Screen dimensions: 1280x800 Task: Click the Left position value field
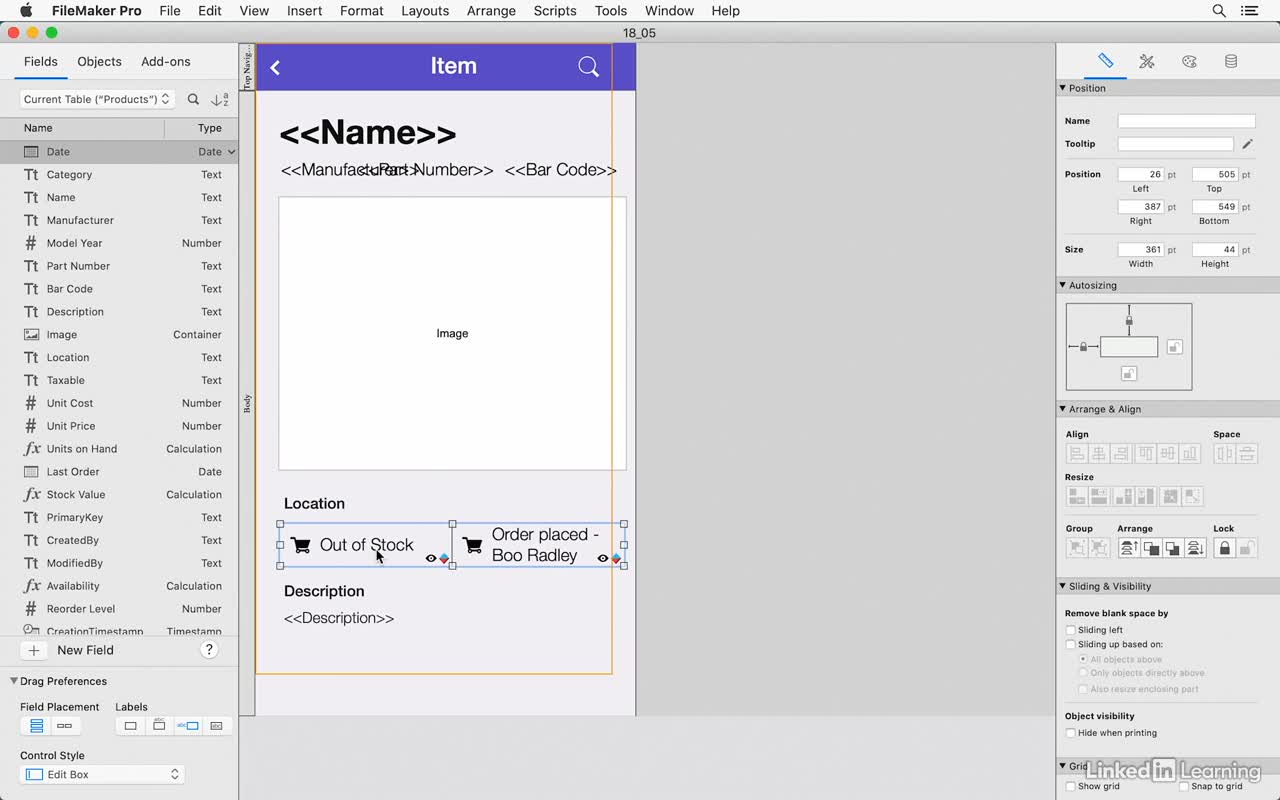click(1141, 174)
